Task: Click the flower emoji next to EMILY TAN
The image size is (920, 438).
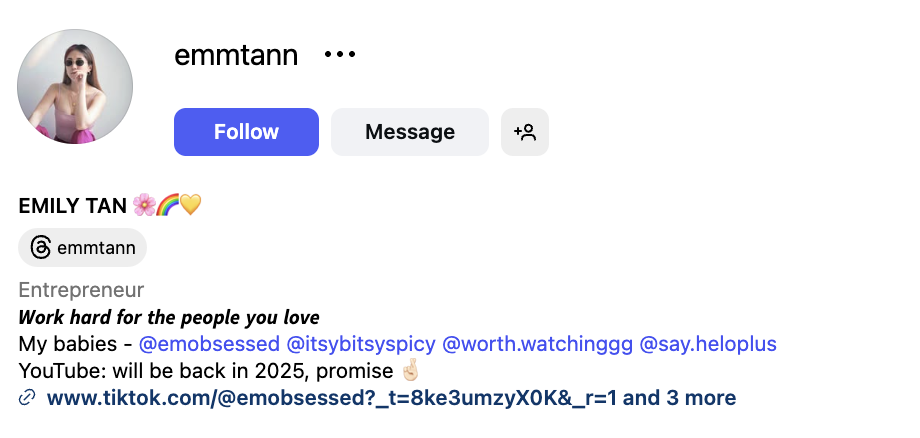Action: pos(144,206)
